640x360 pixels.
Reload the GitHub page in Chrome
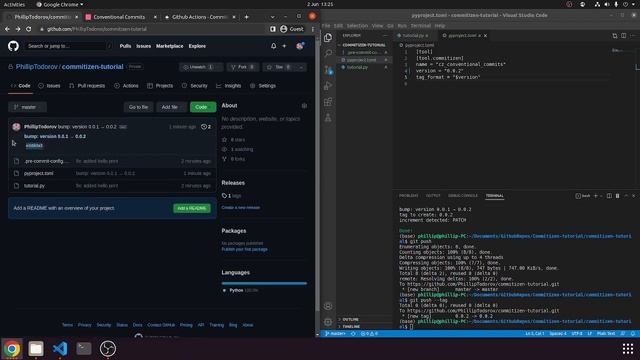coord(29,29)
